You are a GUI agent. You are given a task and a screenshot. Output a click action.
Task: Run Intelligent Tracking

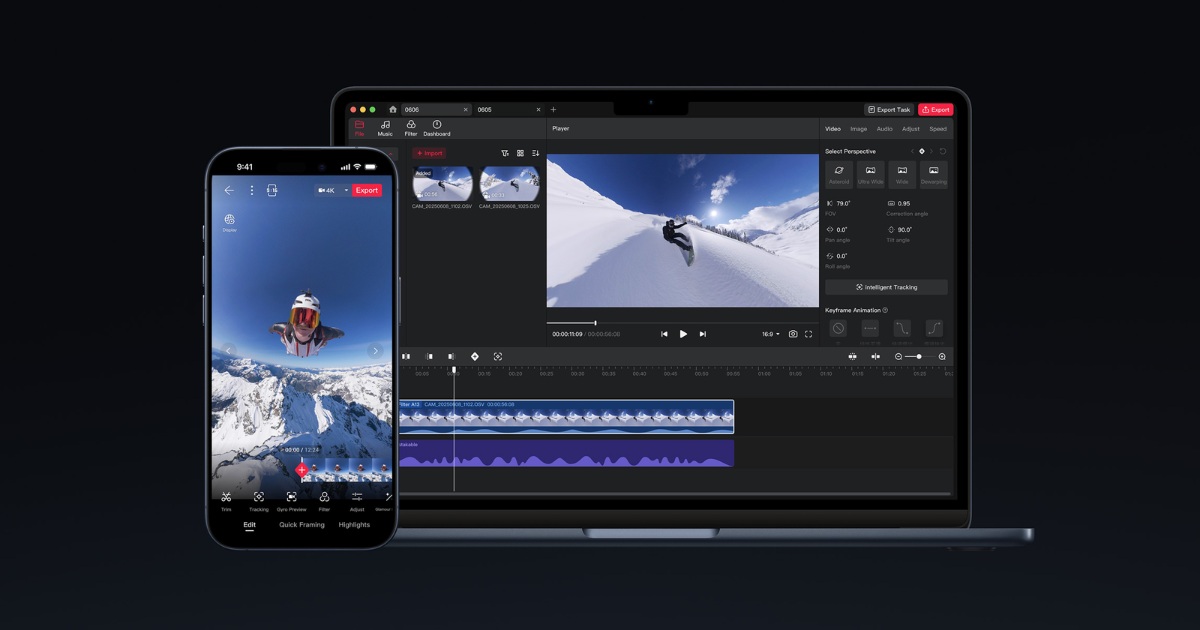coord(885,287)
